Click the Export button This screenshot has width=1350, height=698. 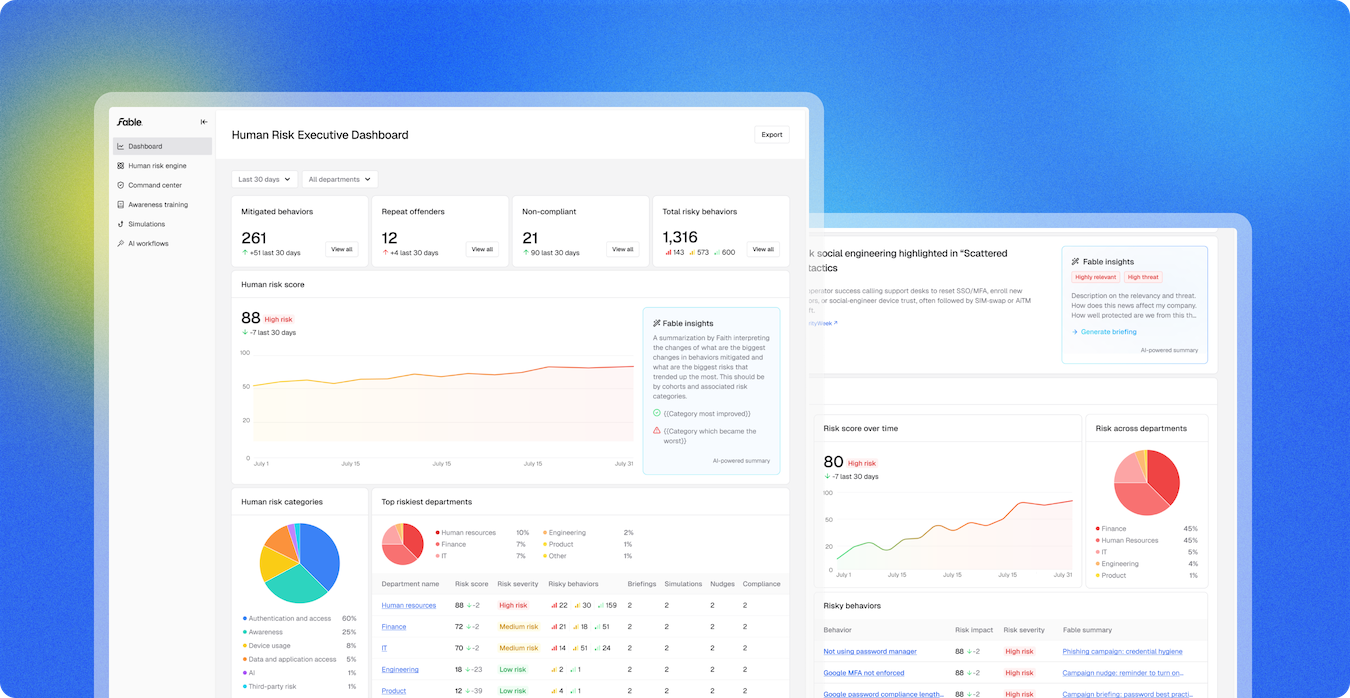point(771,134)
